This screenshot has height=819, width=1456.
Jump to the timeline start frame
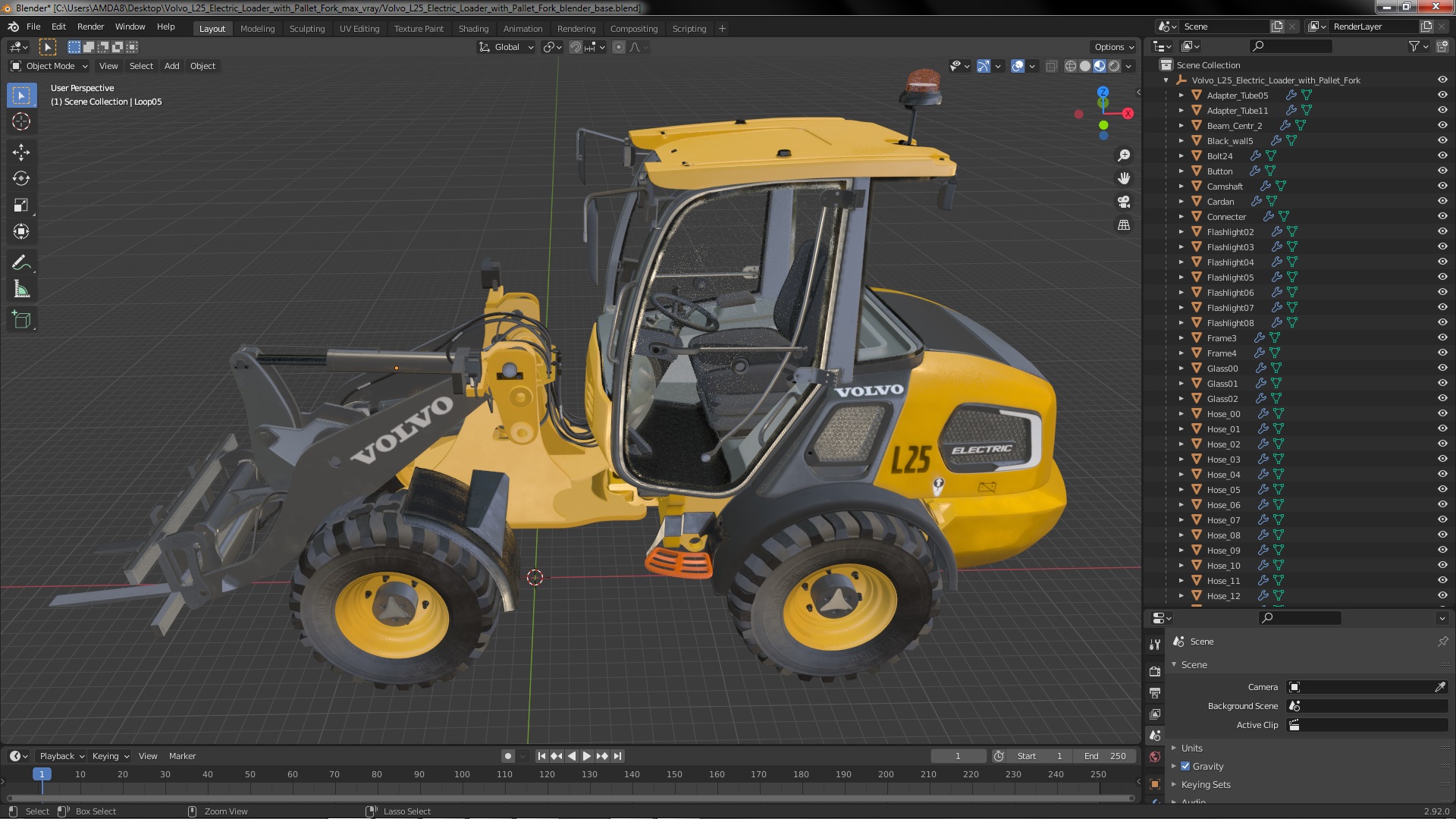[541, 756]
